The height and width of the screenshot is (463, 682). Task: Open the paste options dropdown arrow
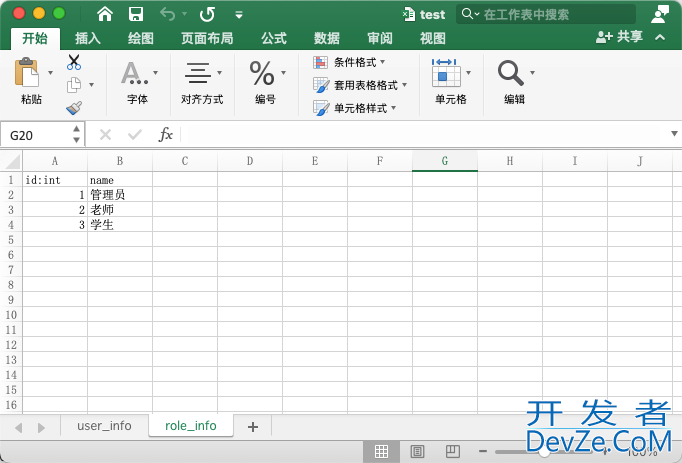click(x=50, y=73)
